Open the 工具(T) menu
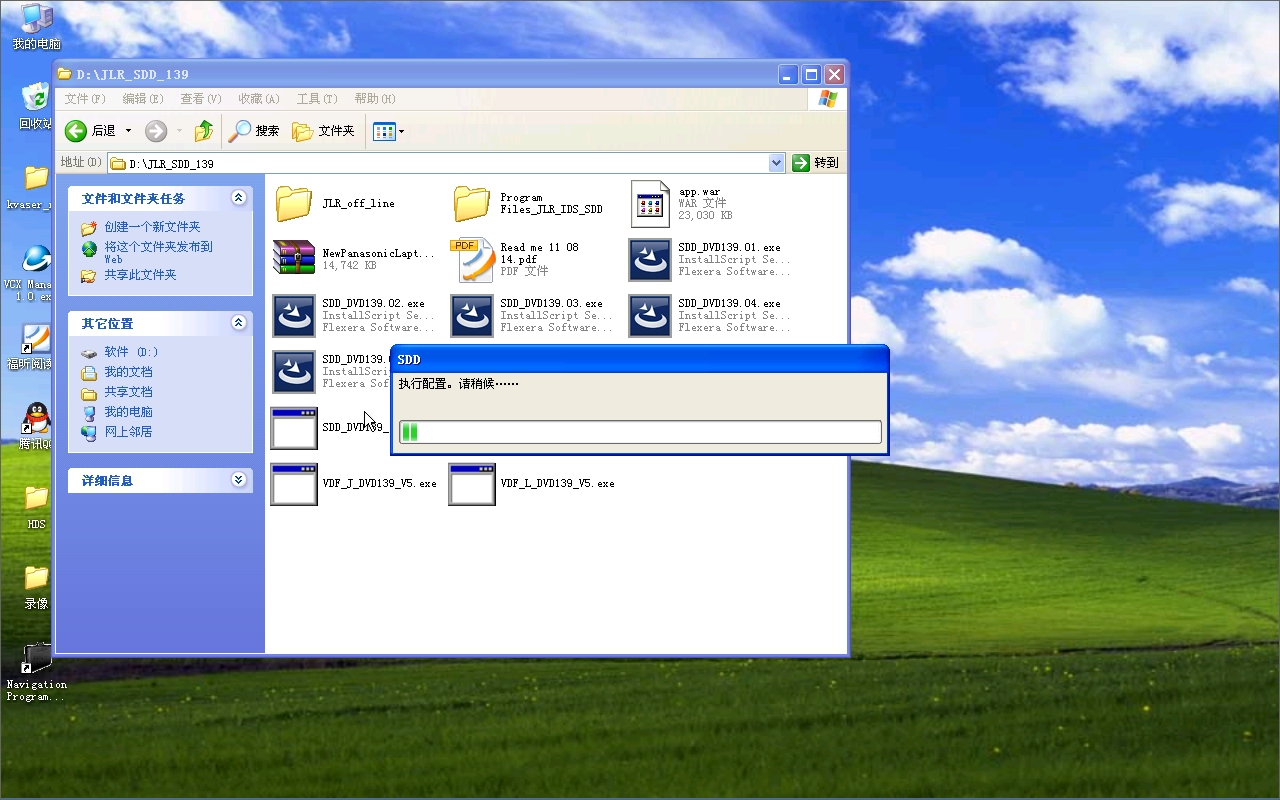 (x=317, y=99)
